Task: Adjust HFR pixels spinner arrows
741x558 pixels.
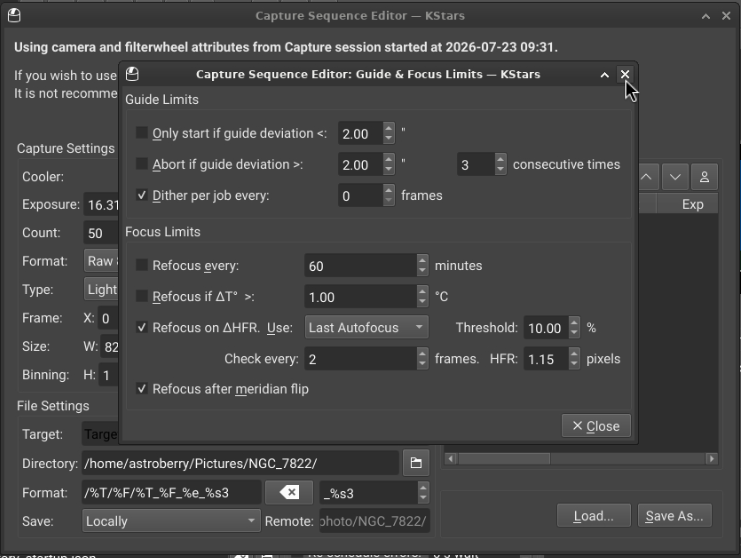Action: [x=574, y=359]
